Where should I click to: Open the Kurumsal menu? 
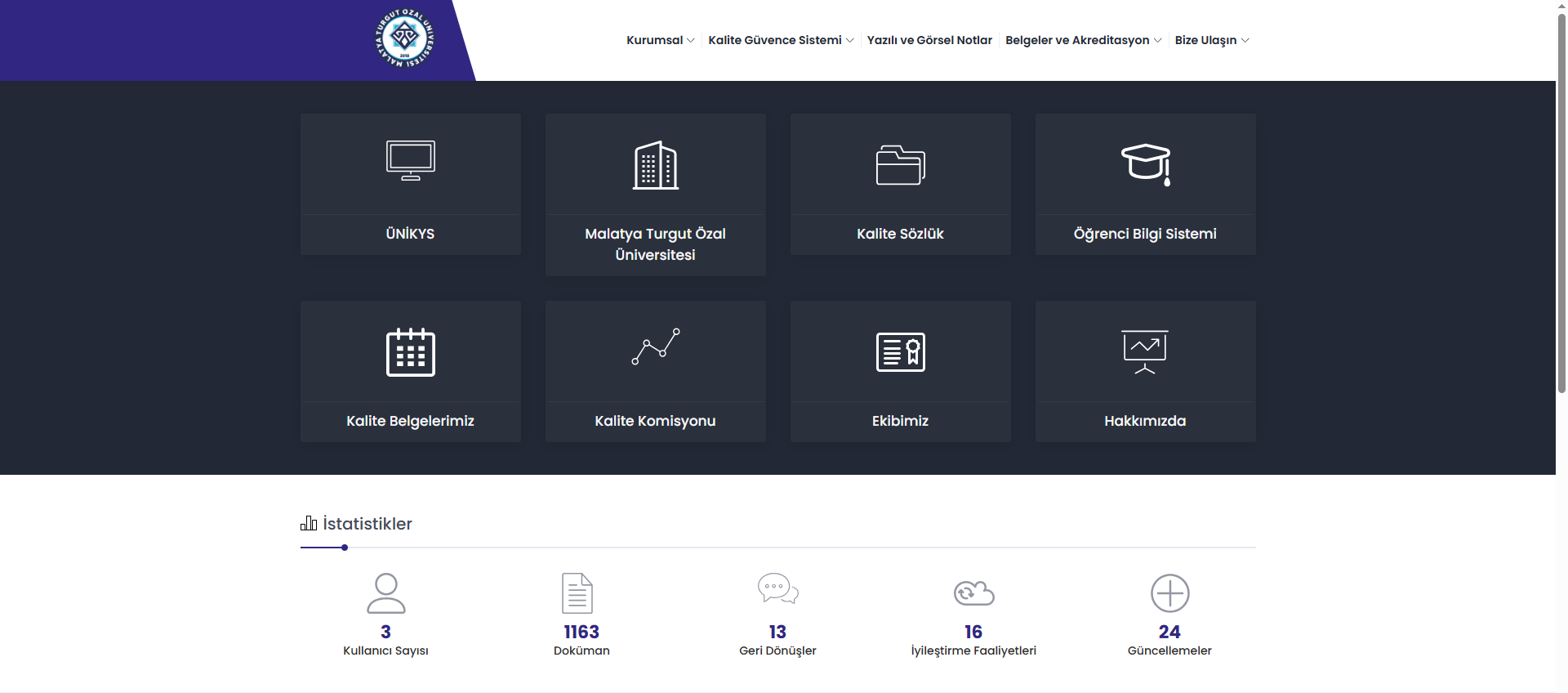(x=655, y=40)
